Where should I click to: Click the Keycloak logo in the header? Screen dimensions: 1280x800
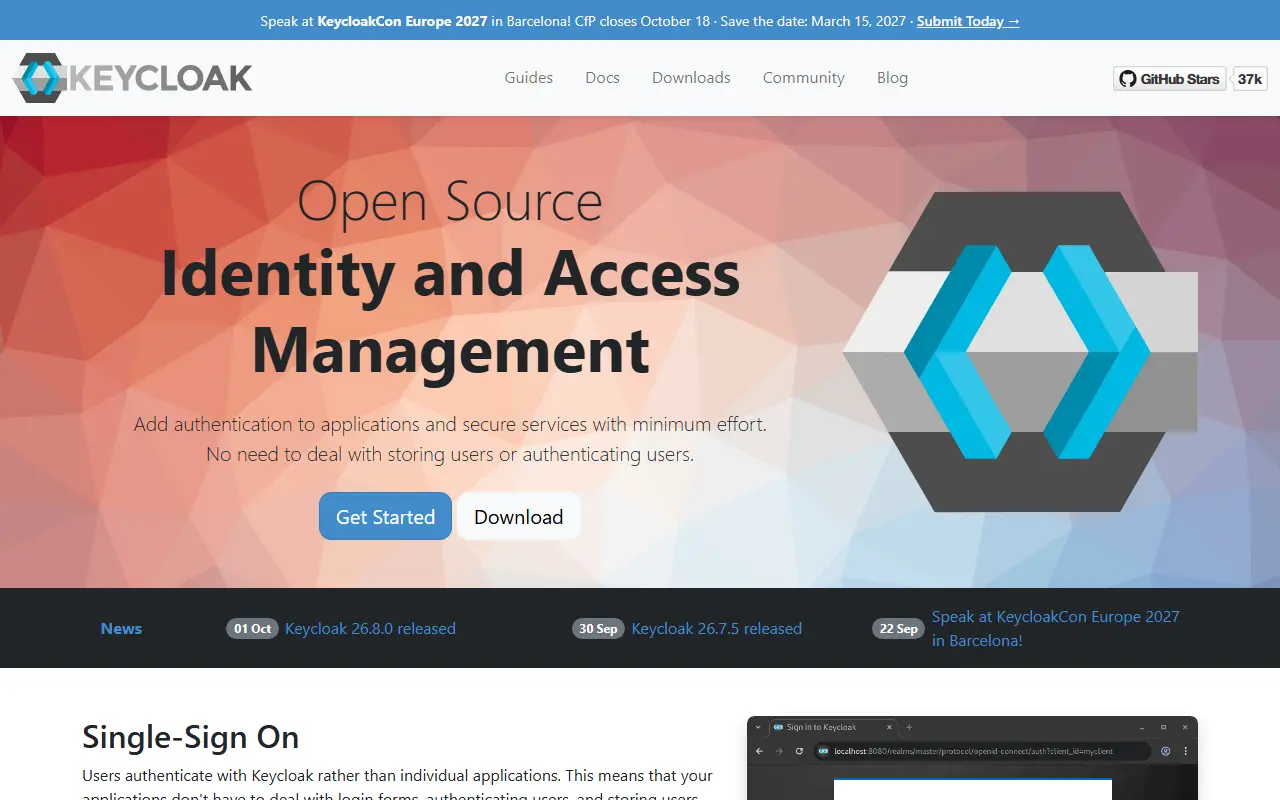(x=132, y=78)
